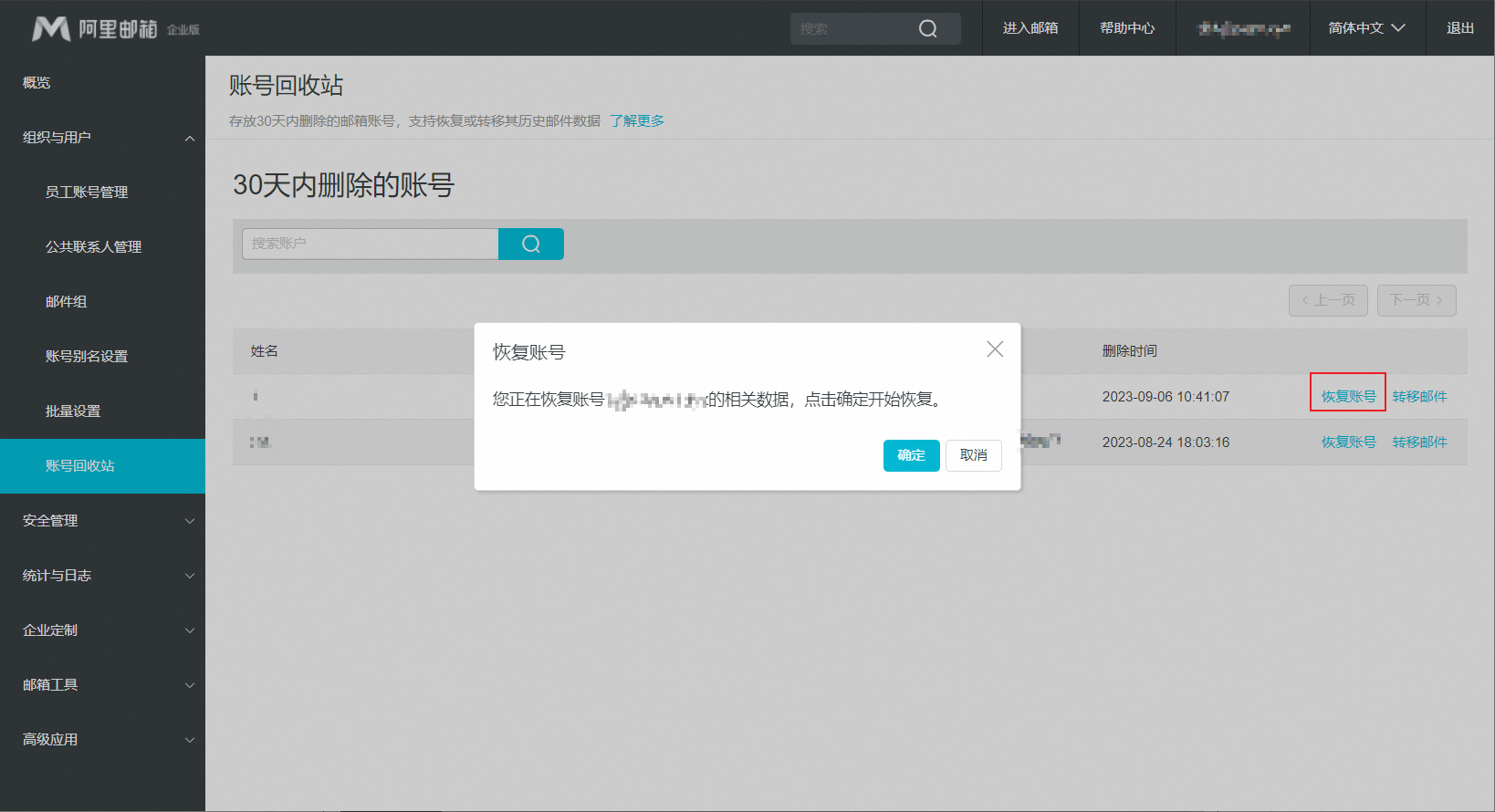Open the 简体中文 language dropdown
Image resolution: width=1495 pixels, height=812 pixels.
click(x=1366, y=28)
